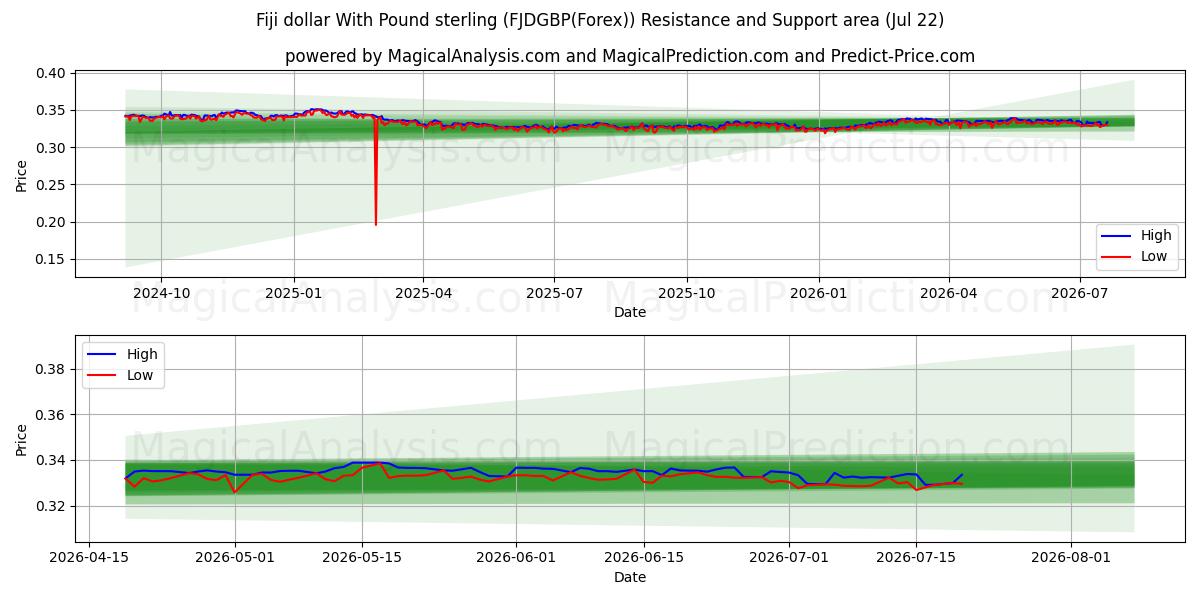Click the '2026-01' x-axis label
This screenshot has height=600, width=1200.
coord(818,294)
